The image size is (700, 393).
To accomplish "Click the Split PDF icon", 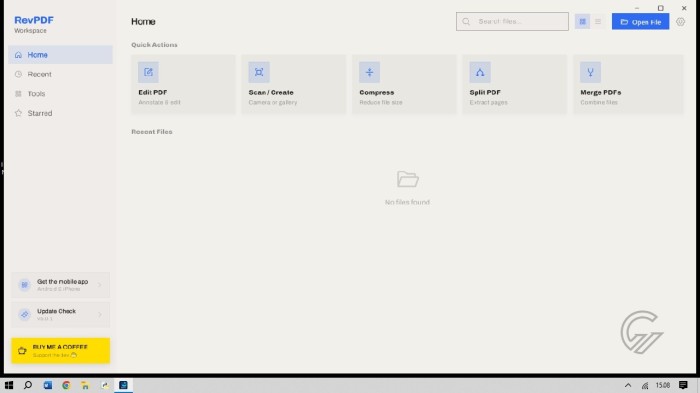I will click(x=480, y=72).
